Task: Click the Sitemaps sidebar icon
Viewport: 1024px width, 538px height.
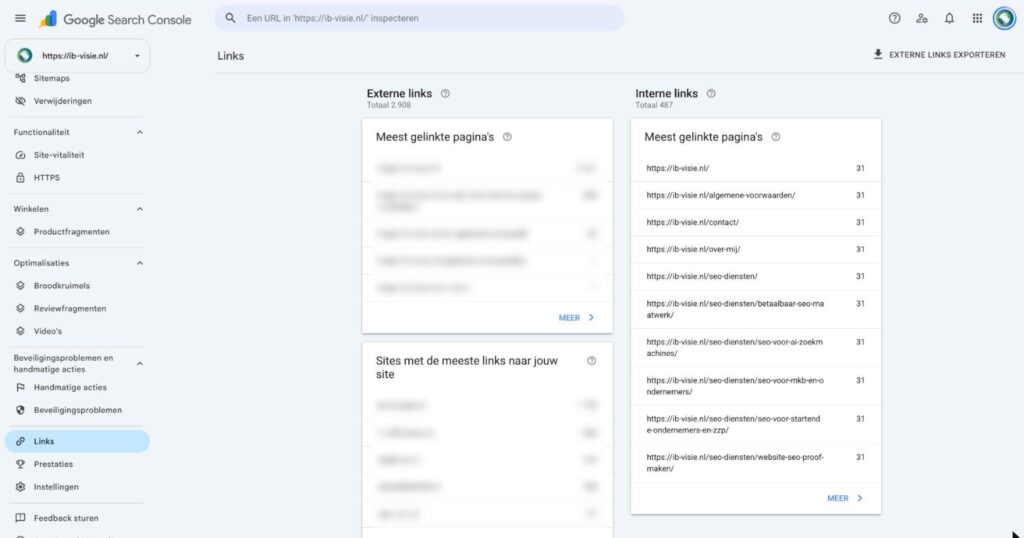Action: [x=20, y=78]
